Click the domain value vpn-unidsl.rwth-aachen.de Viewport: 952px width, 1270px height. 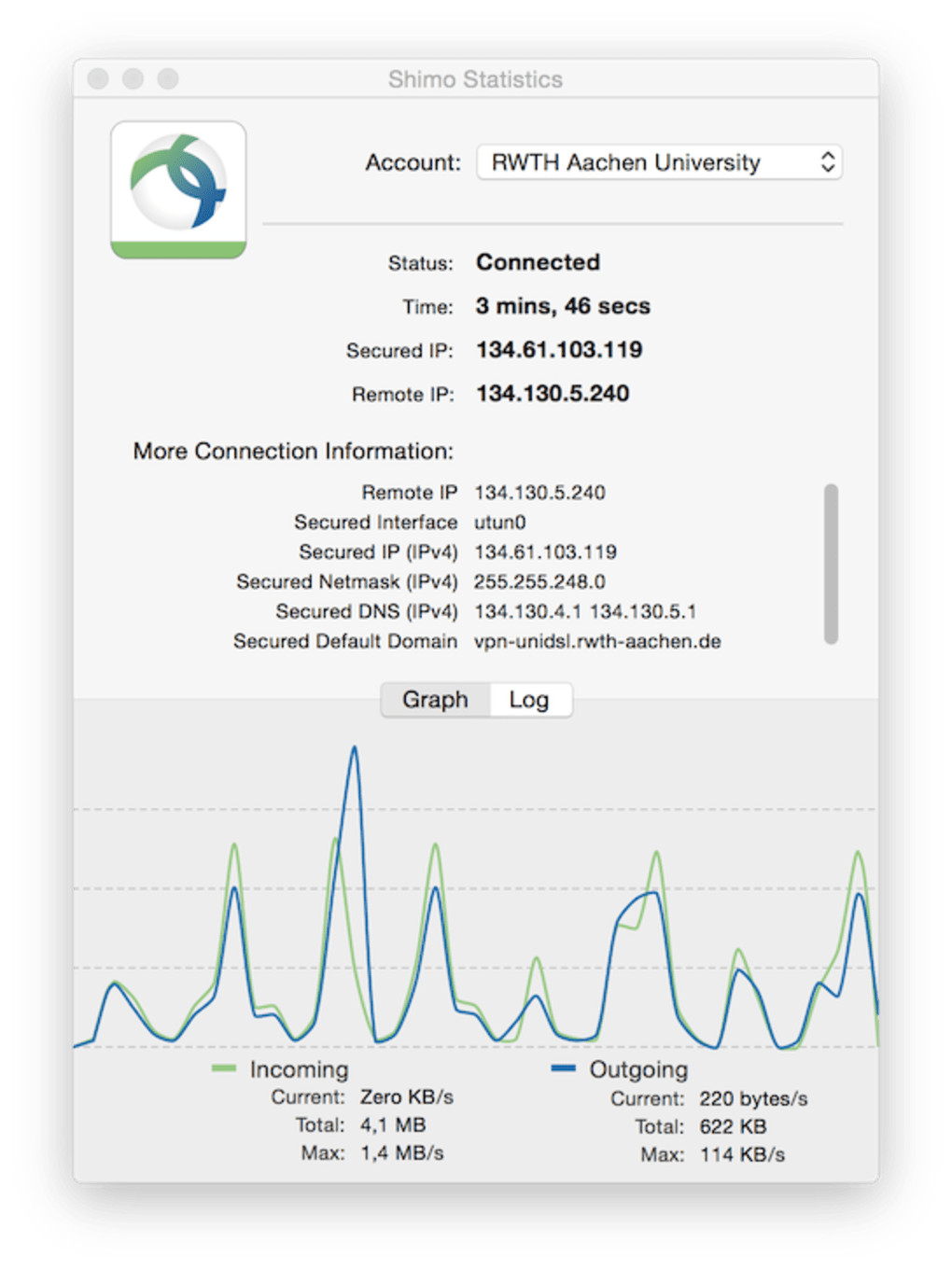click(x=597, y=642)
